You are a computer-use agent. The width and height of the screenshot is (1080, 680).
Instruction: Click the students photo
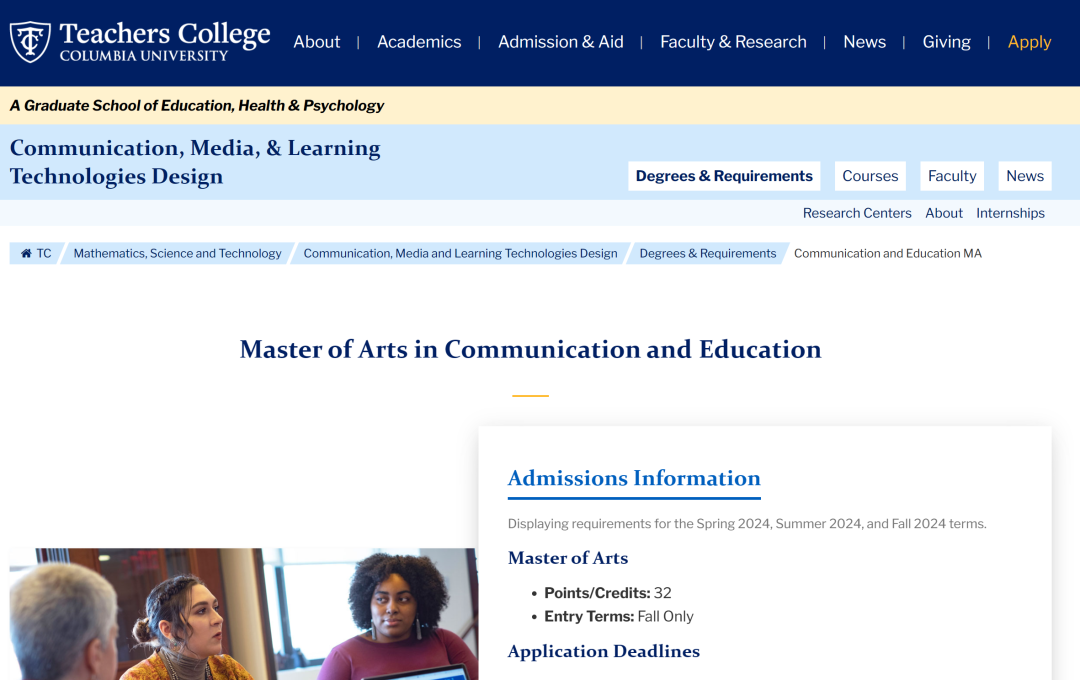tap(243, 614)
